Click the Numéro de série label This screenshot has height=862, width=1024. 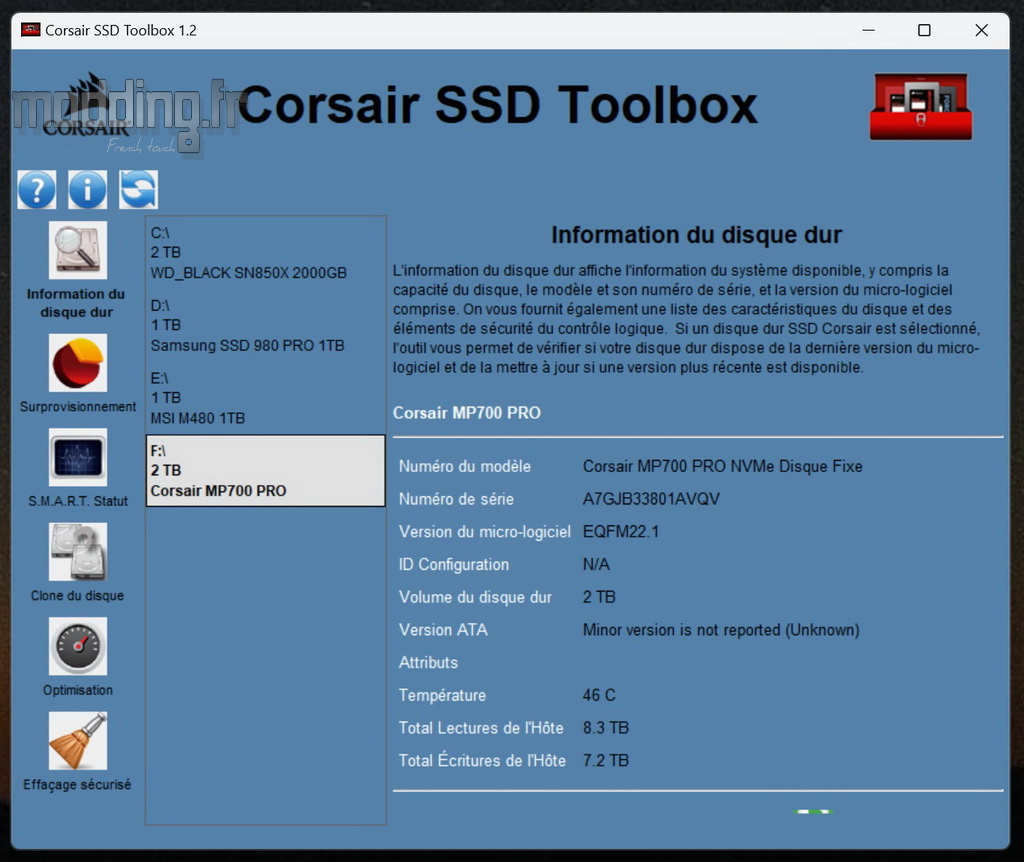(456, 499)
